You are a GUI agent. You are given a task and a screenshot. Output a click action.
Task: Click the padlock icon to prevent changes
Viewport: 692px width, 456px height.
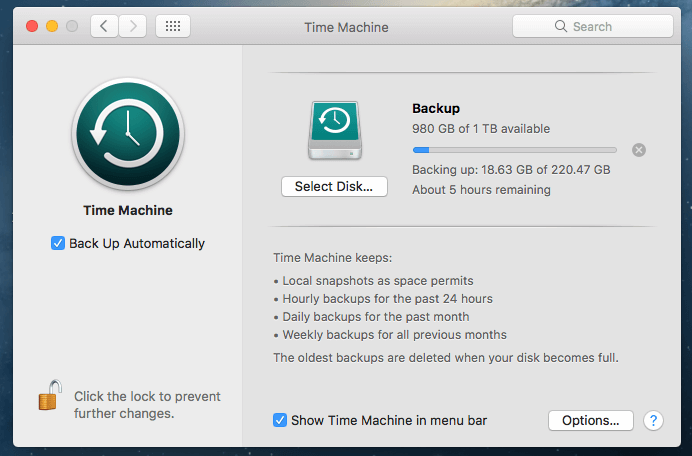coord(49,397)
